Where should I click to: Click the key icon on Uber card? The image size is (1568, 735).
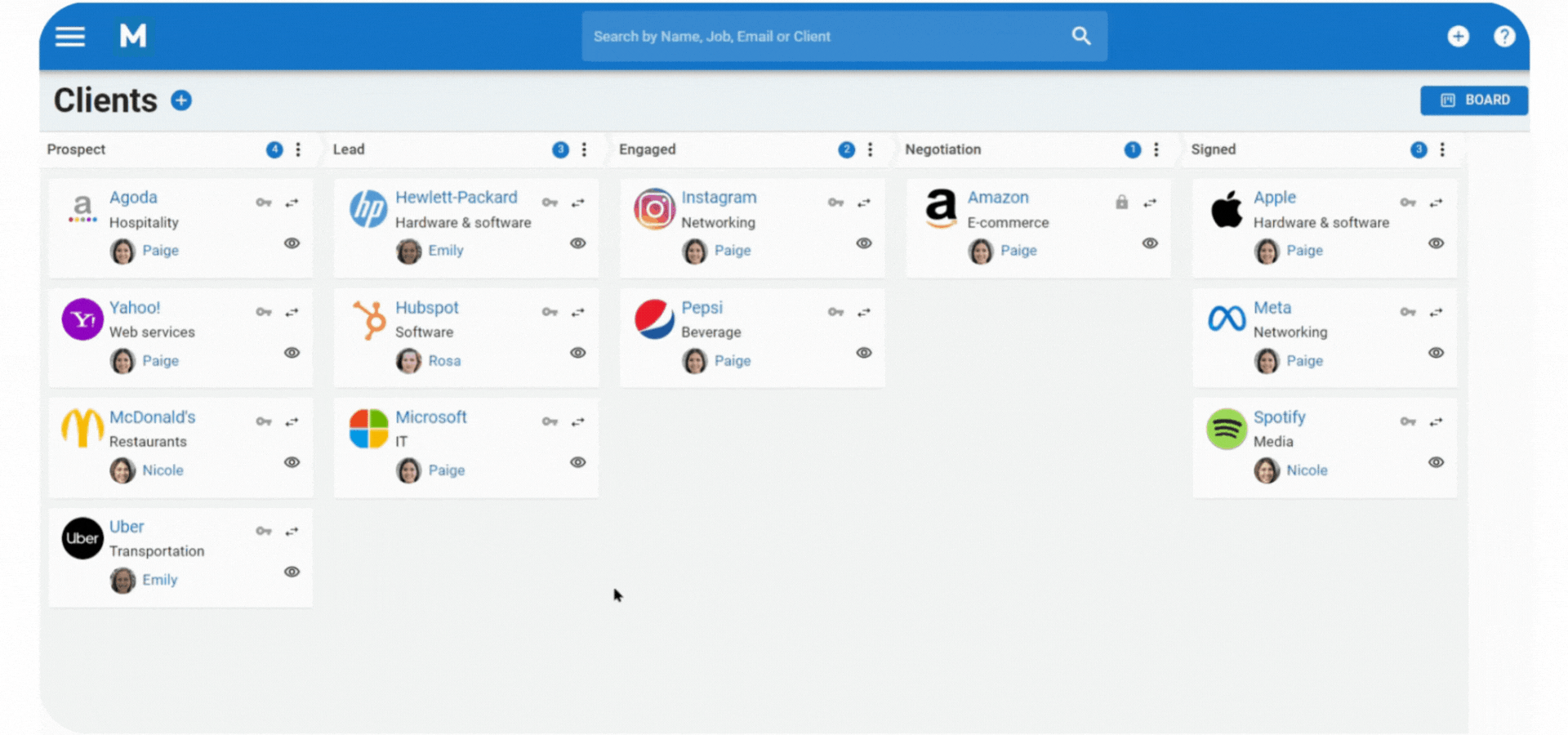(x=264, y=532)
